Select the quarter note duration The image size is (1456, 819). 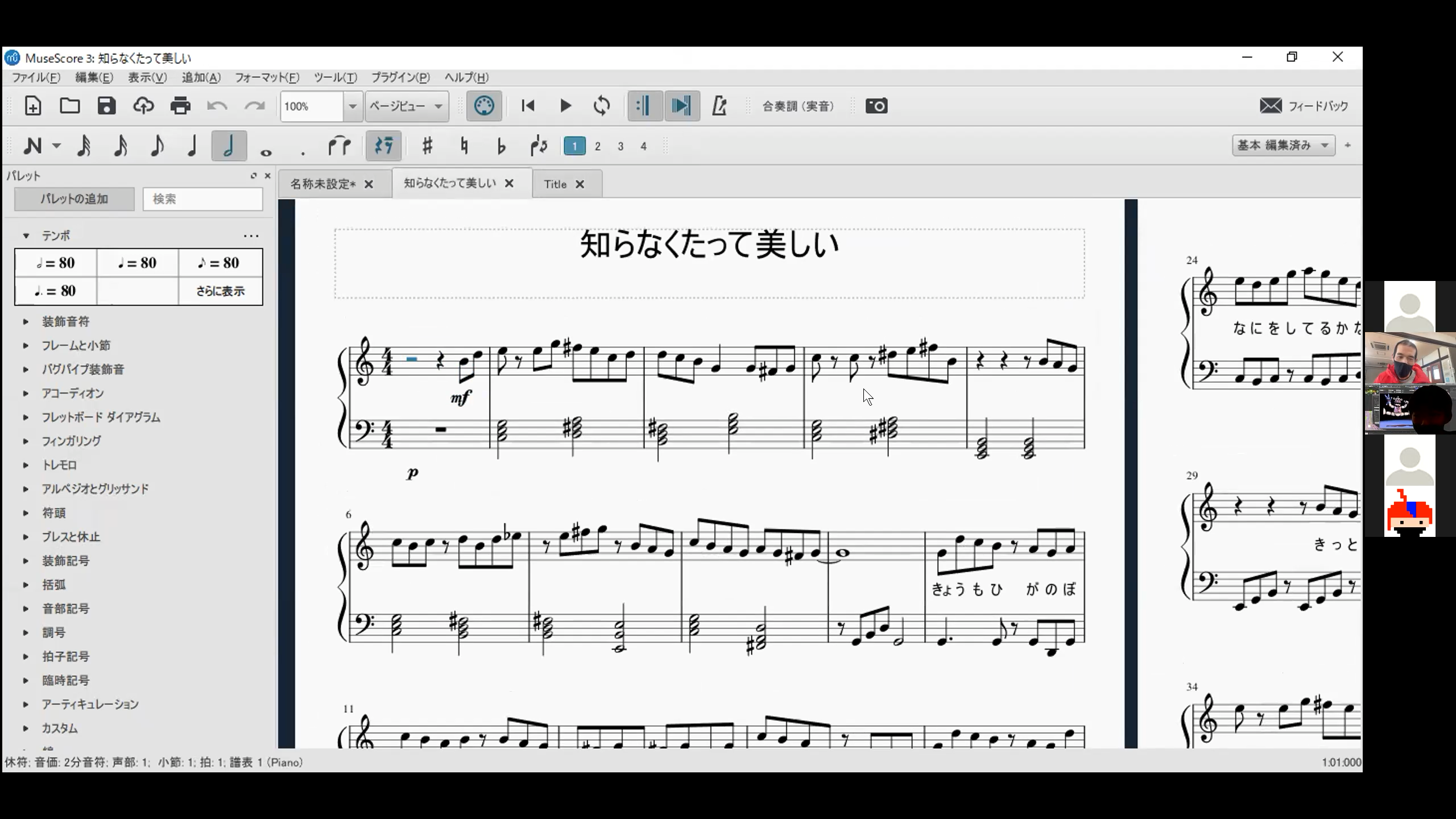[x=192, y=146]
